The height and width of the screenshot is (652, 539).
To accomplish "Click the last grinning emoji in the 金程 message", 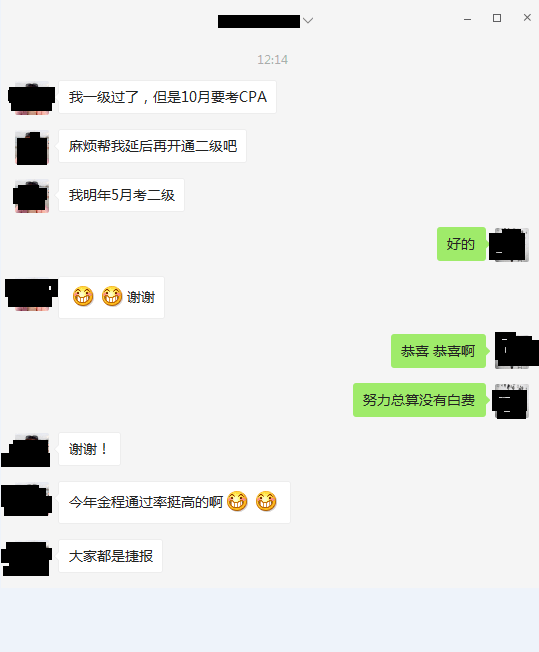I will click(x=266, y=501).
